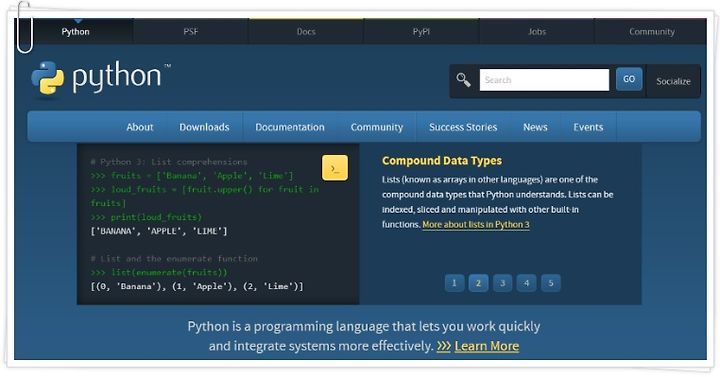Follow the More about lists in Python 3 link
Screen dimensions: 720x377
pos(476,225)
